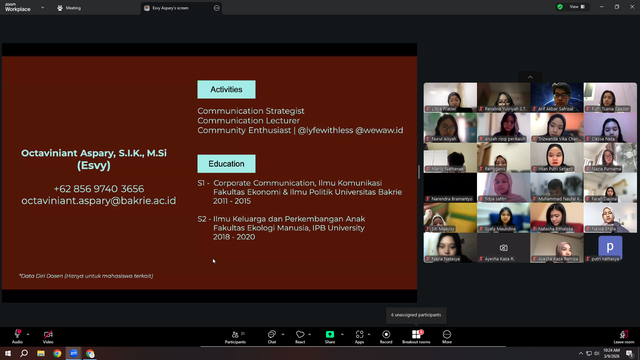Open the Audio options arrow
The width and height of the screenshot is (640, 360).
pos(28,334)
